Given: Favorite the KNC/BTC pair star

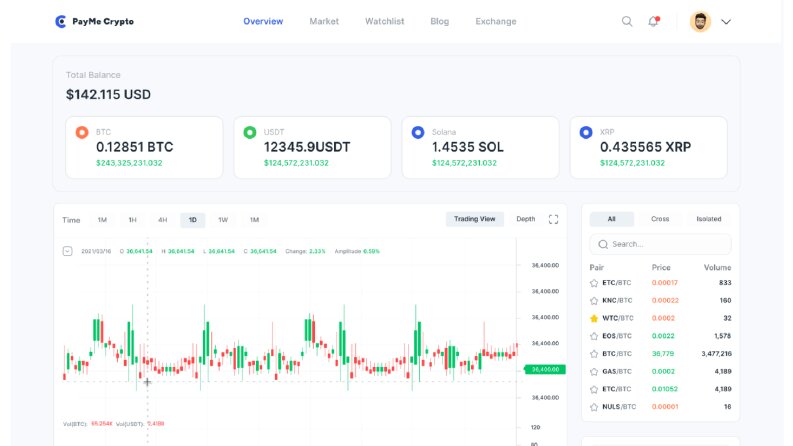Looking at the screenshot, I should [594, 301].
